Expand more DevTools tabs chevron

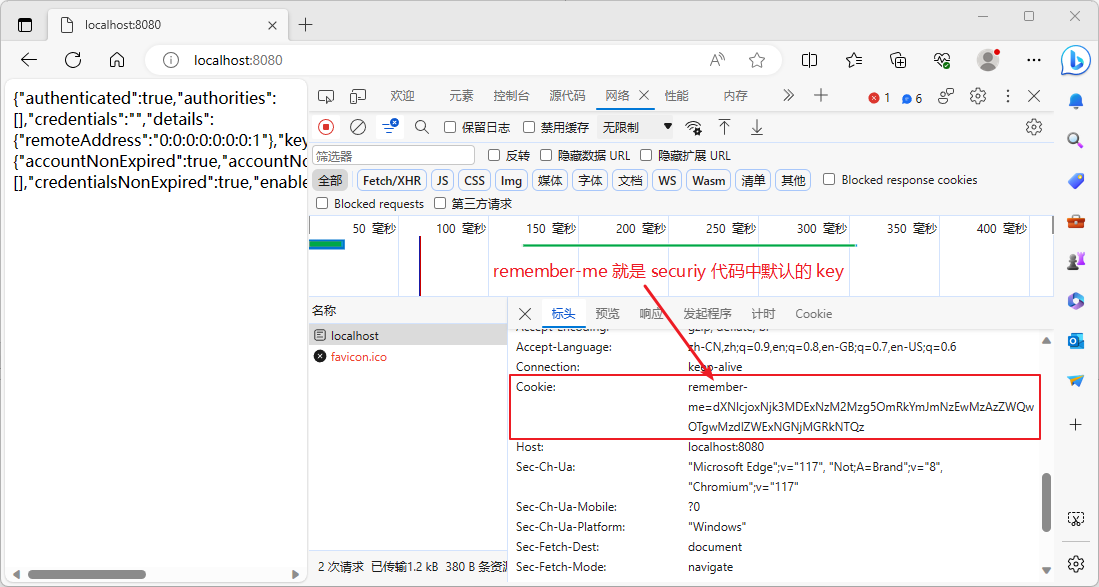point(789,96)
